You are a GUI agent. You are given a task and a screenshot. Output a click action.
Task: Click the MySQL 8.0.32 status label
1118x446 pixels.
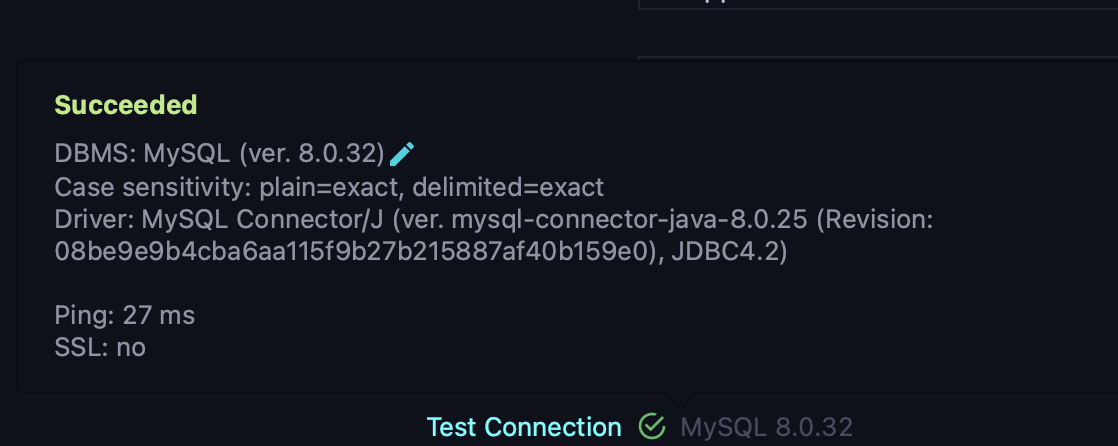(766, 427)
